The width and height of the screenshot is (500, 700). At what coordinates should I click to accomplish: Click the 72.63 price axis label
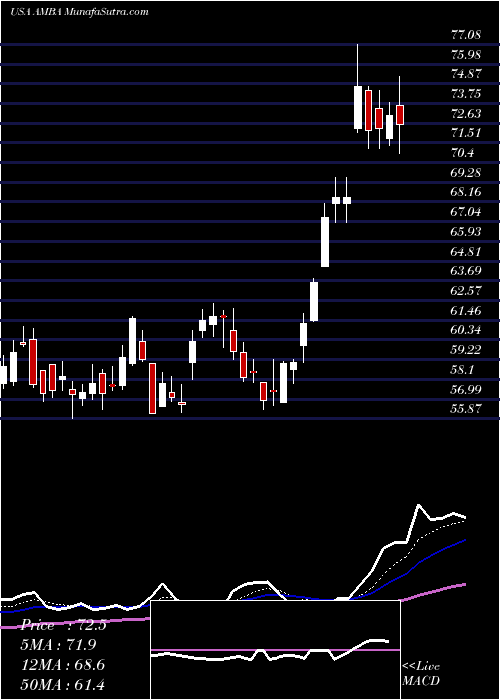pyautogui.click(x=467, y=113)
